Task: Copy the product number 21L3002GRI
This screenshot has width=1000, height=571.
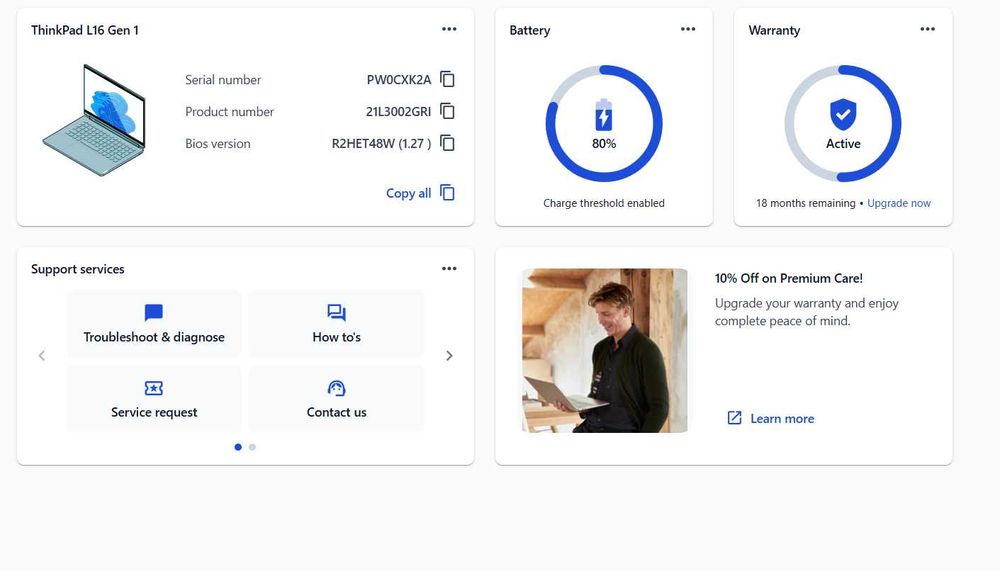Action: click(x=448, y=112)
